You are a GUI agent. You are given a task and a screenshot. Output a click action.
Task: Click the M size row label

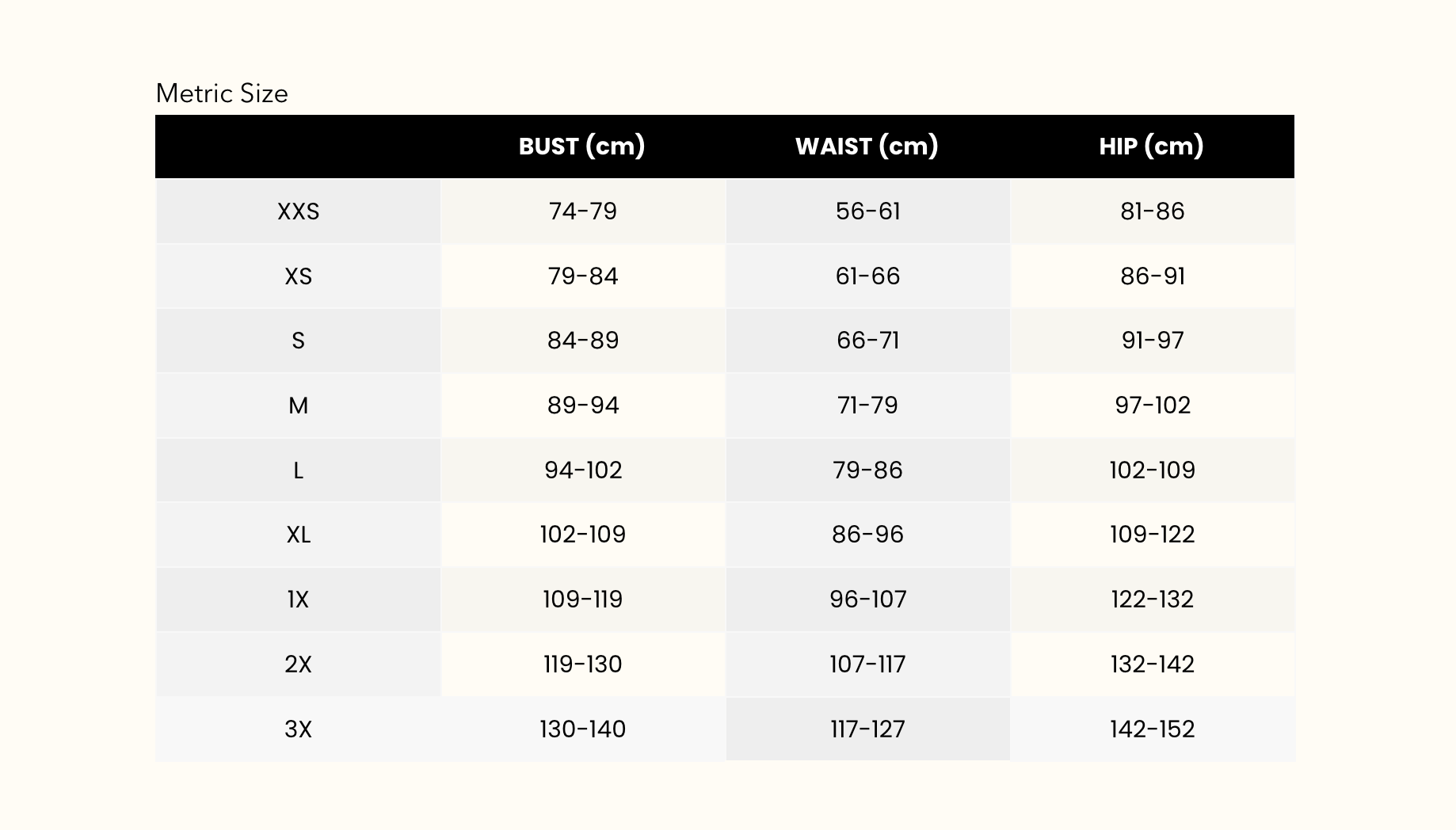299,405
